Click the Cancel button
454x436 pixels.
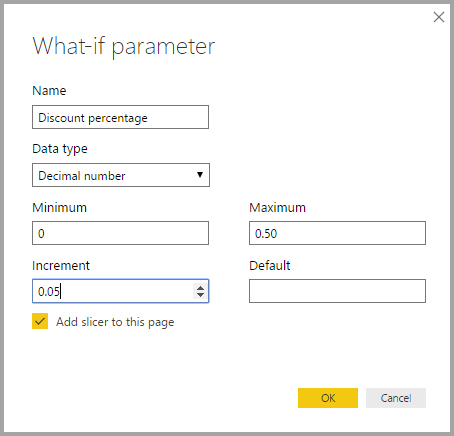[396, 398]
